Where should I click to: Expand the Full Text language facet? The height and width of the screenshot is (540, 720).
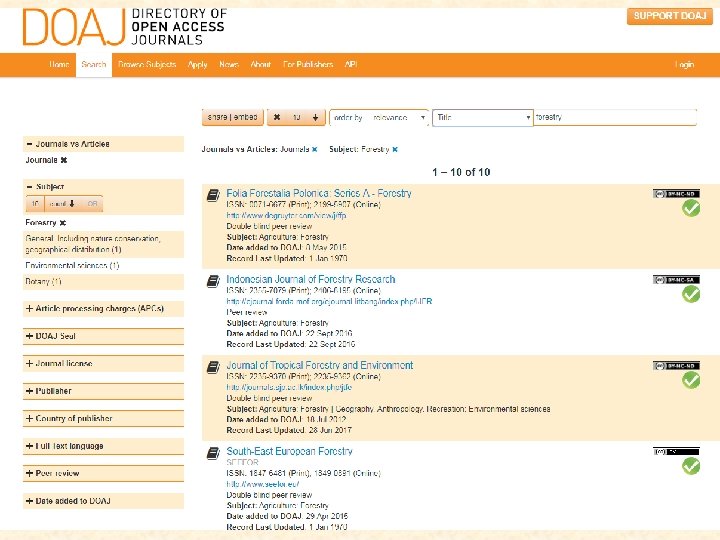[x=103, y=446]
